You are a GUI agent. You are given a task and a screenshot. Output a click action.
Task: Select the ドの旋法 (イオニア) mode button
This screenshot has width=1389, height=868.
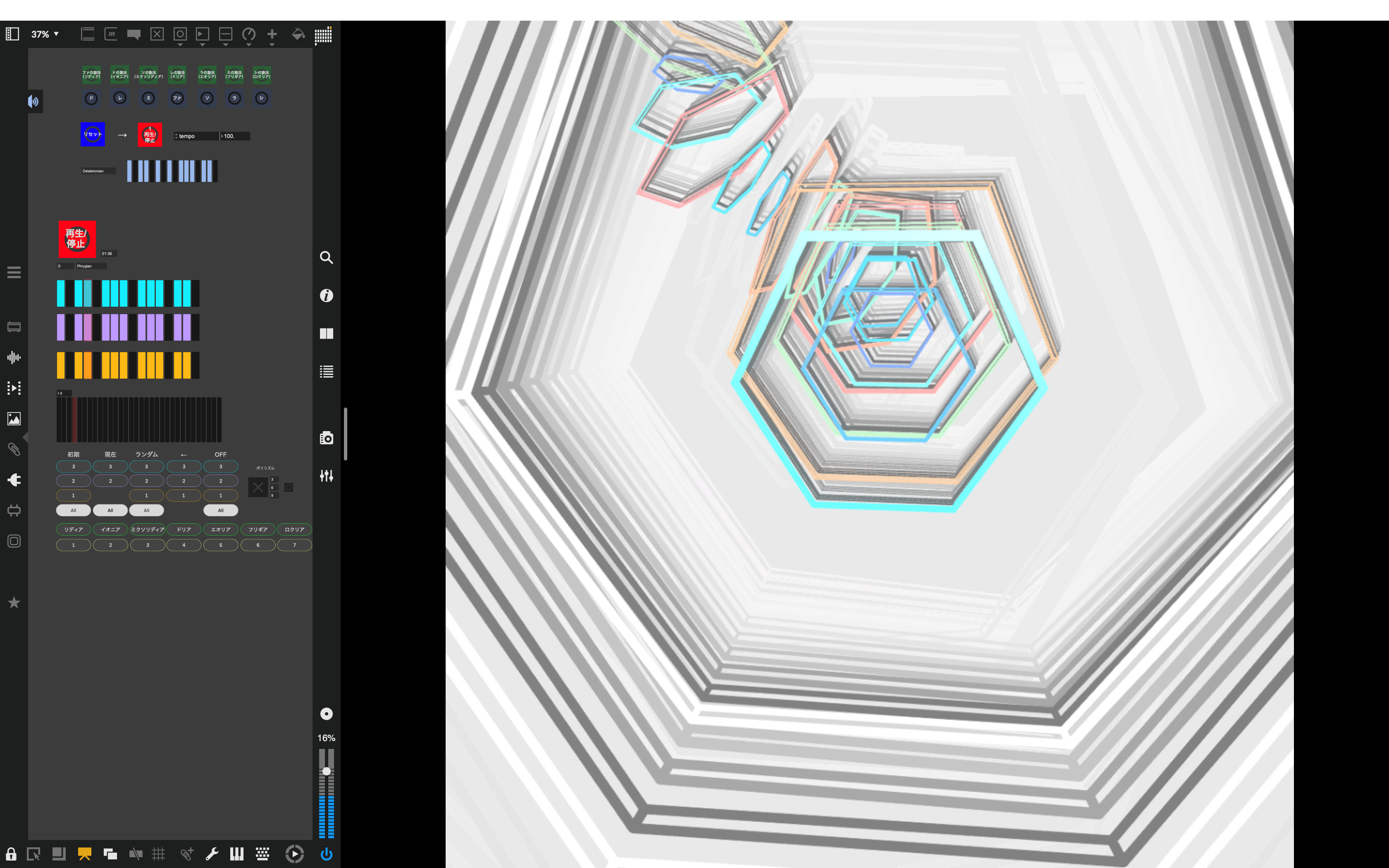tap(119, 75)
